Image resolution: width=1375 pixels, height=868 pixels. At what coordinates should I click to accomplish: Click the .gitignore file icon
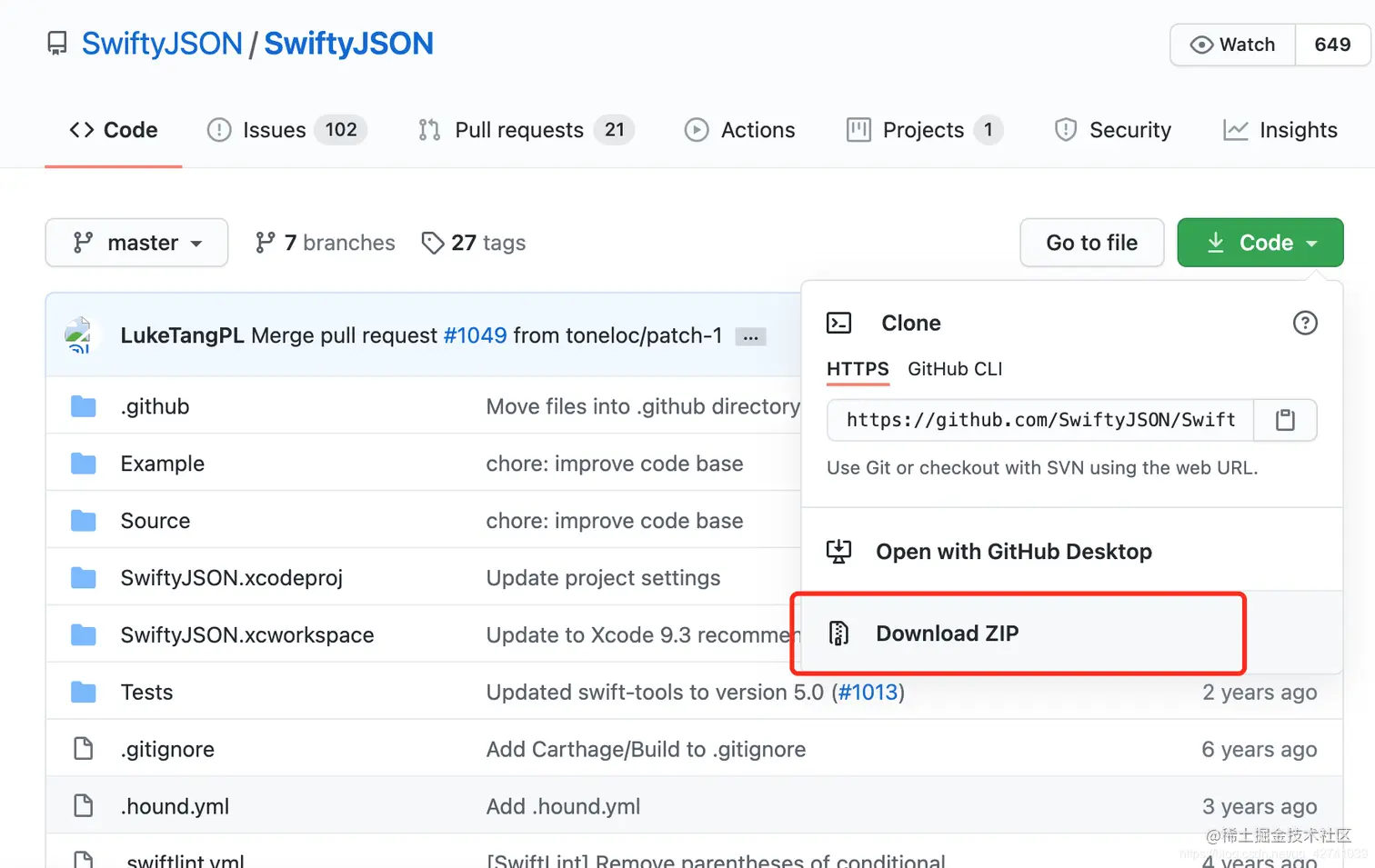(84, 749)
